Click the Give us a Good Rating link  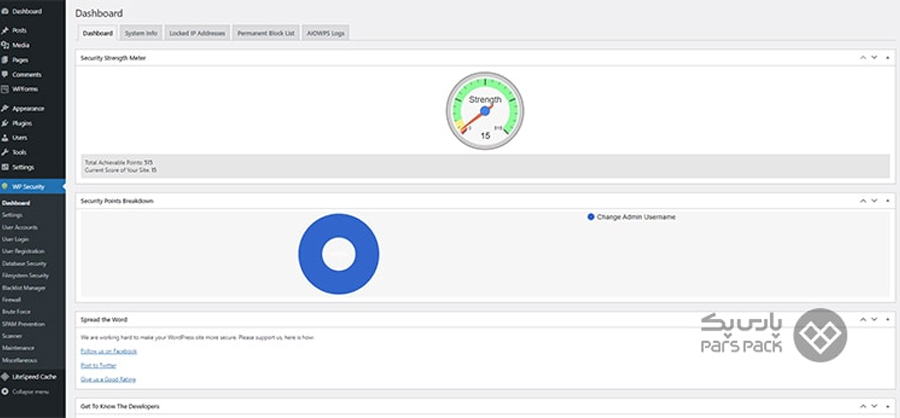pos(108,380)
